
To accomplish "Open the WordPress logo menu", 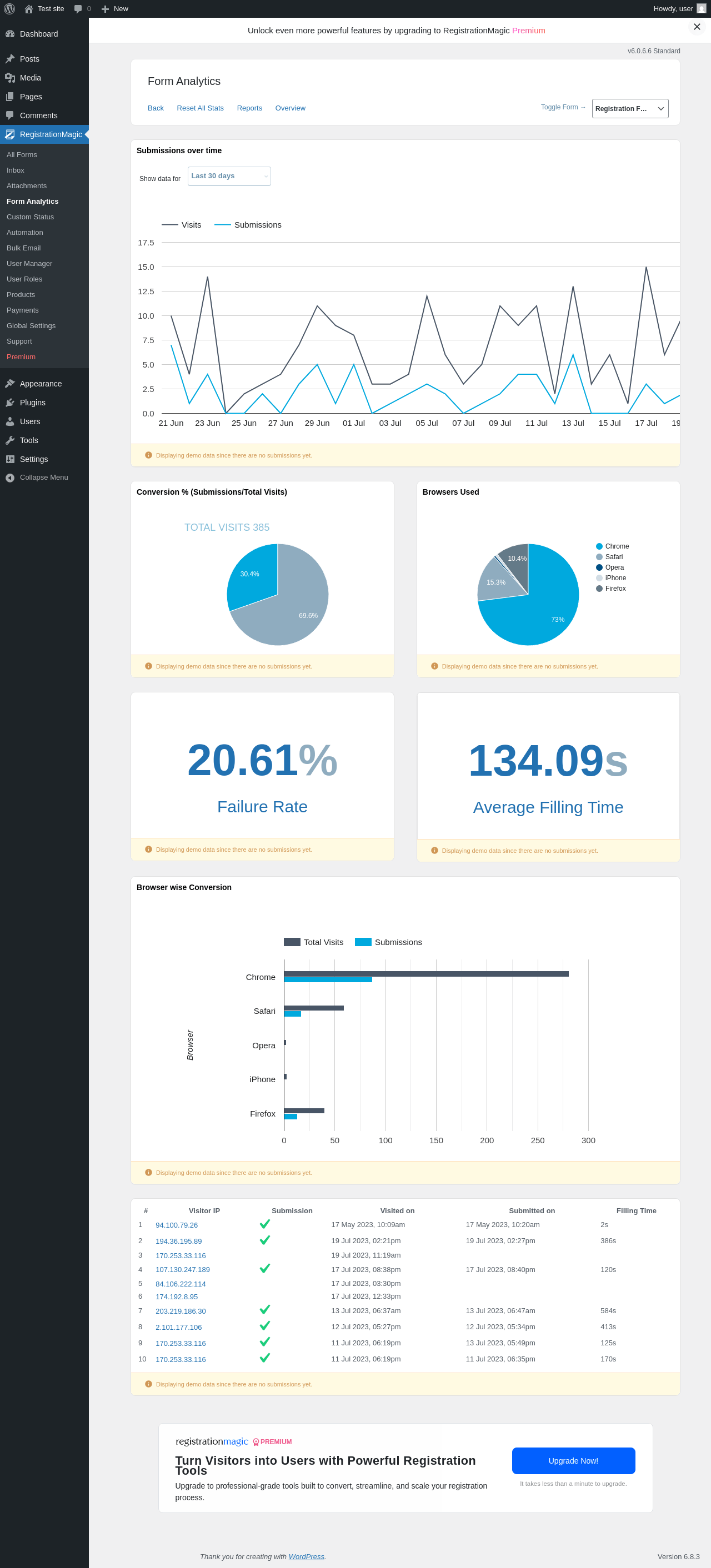I will coord(9,8).
